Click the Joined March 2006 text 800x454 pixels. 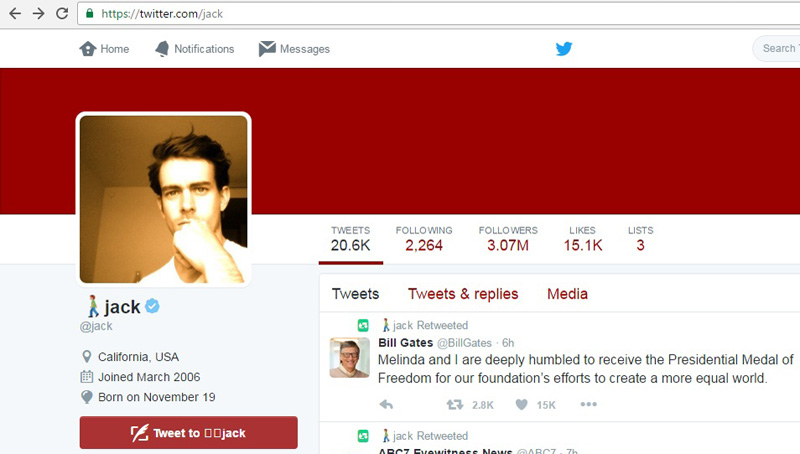pyautogui.click(x=149, y=377)
